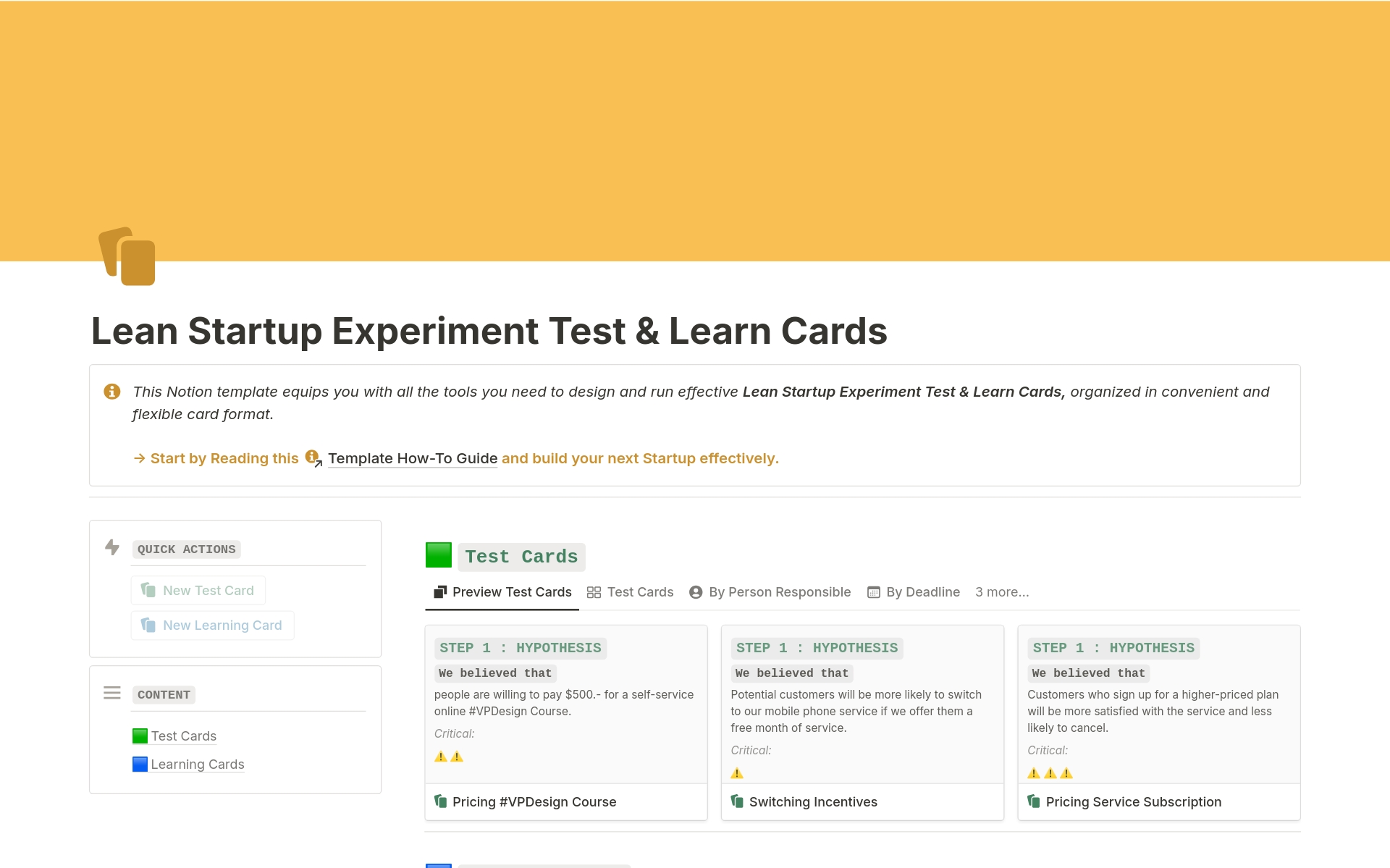This screenshot has width=1390, height=868.
Task: Click the Test Cards green square icon
Action: tap(438, 556)
